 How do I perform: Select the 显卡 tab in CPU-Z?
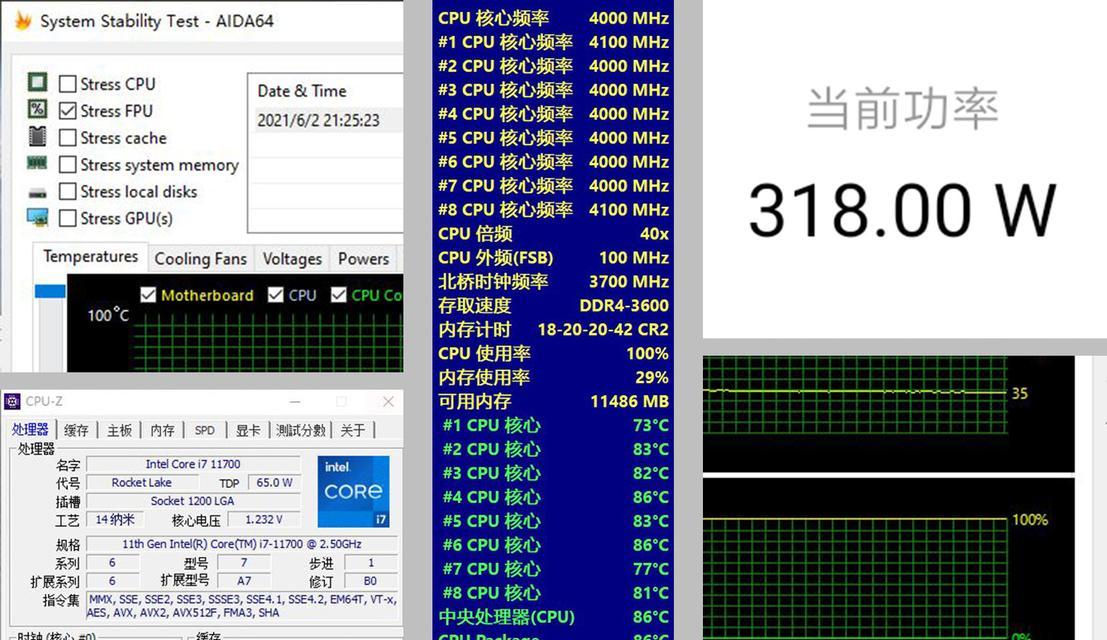[248, 430]
